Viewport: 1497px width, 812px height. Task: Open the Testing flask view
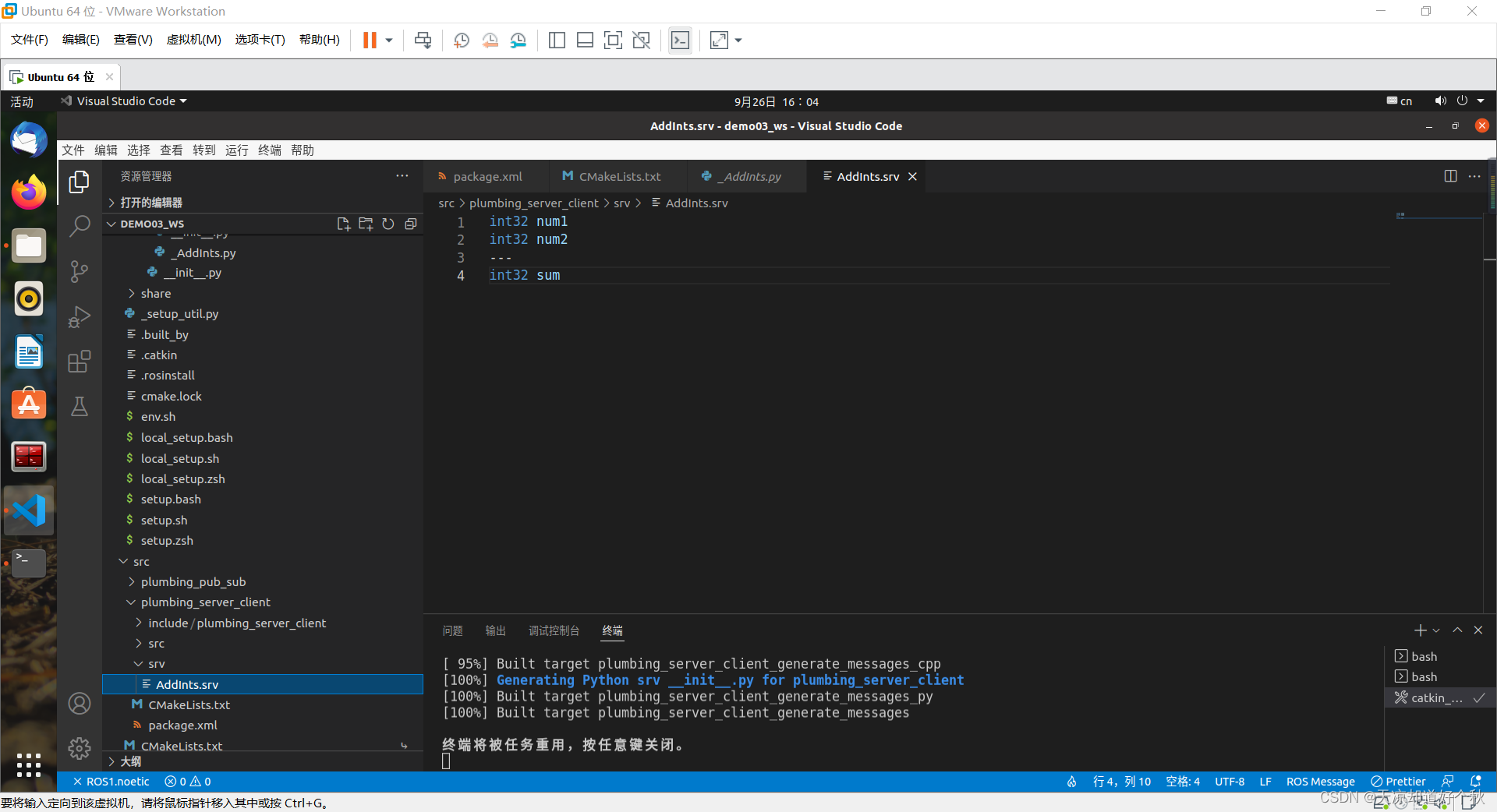[x=79, y=406]
